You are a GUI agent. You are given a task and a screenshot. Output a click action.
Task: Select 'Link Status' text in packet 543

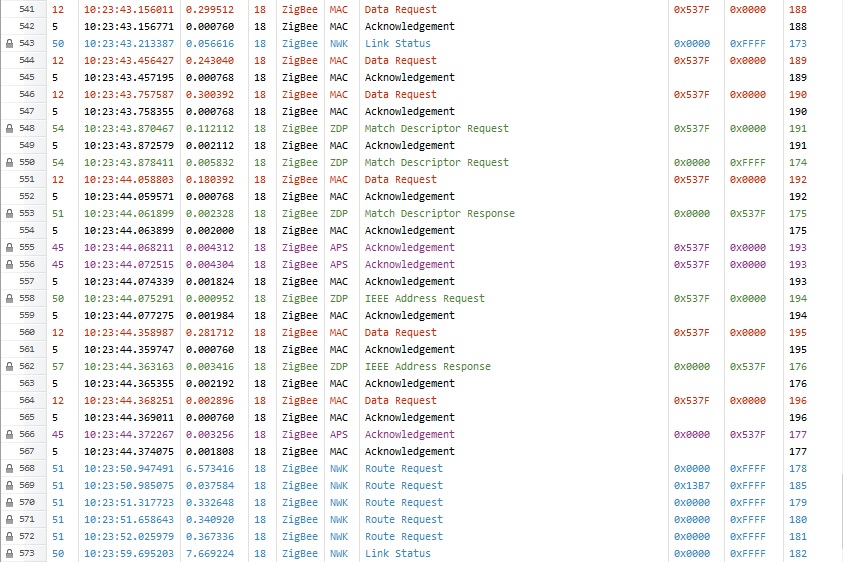397,44
